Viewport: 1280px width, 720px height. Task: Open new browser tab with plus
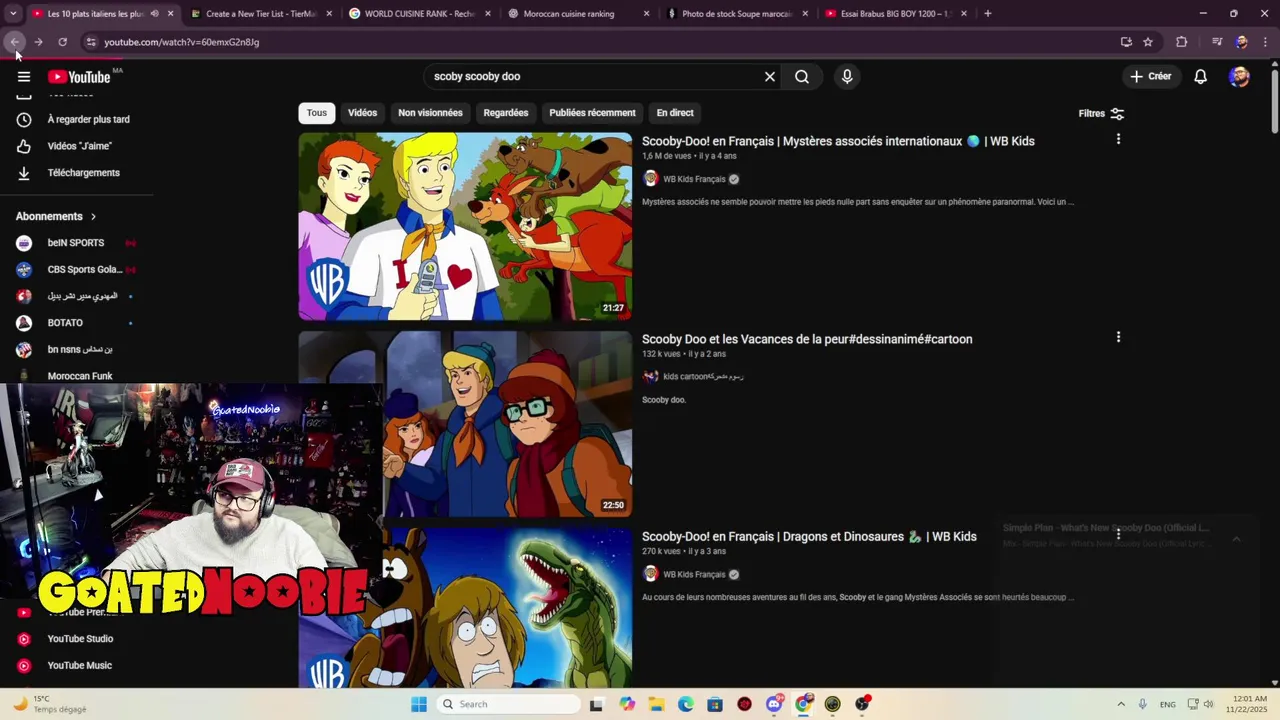pos(988,14)
